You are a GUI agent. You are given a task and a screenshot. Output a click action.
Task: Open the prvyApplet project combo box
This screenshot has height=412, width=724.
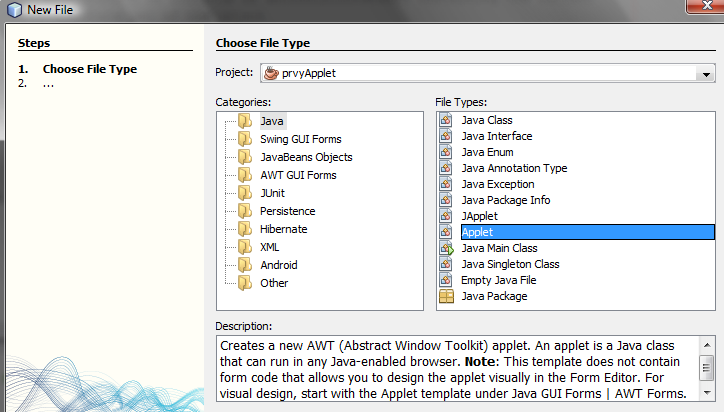coord(488,73)
